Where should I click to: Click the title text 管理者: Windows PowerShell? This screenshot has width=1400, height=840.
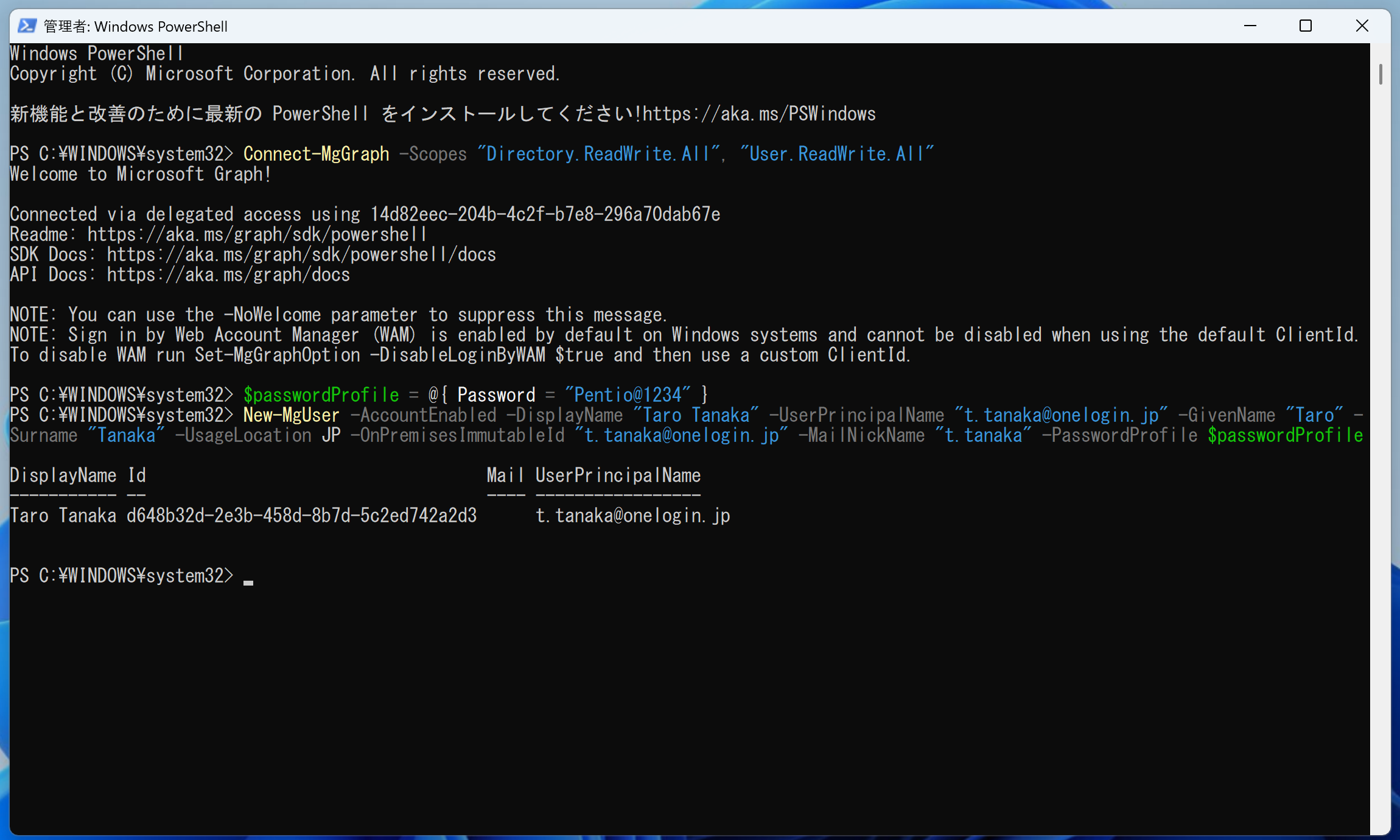pos(136,26)
